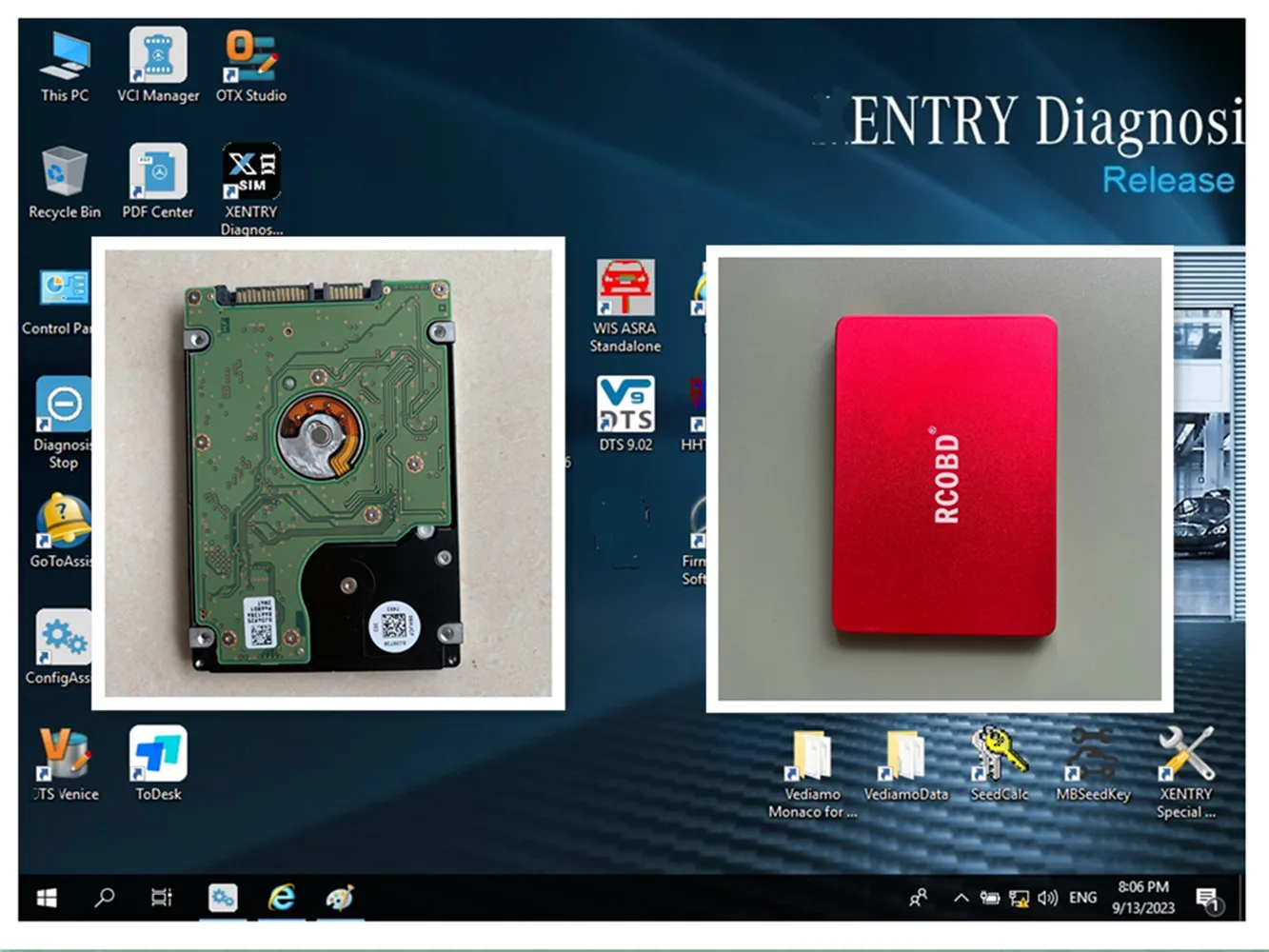Open the notification center badge

1211,896
